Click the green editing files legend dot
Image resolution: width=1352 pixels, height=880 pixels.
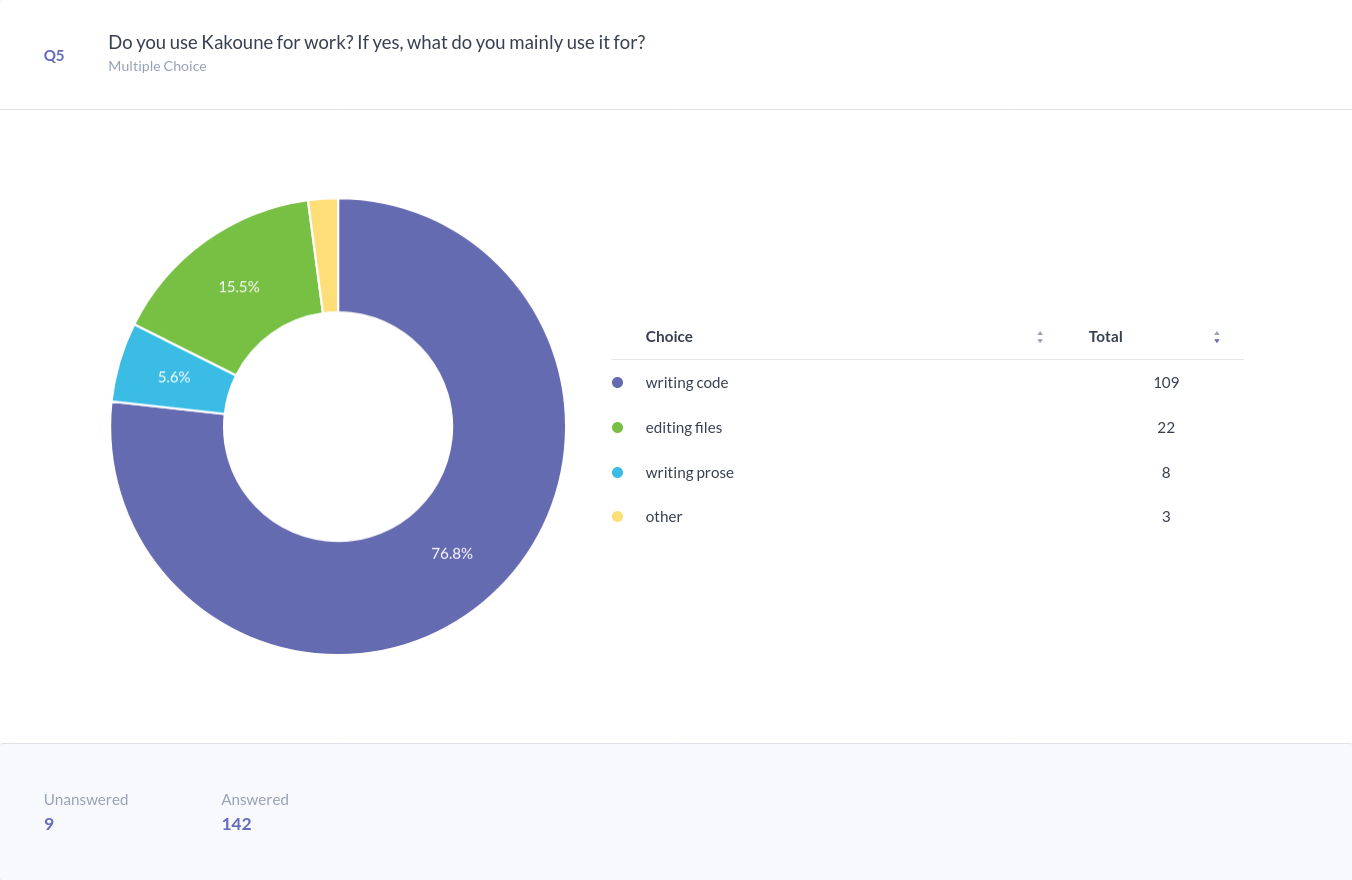[x=617, y=428]
